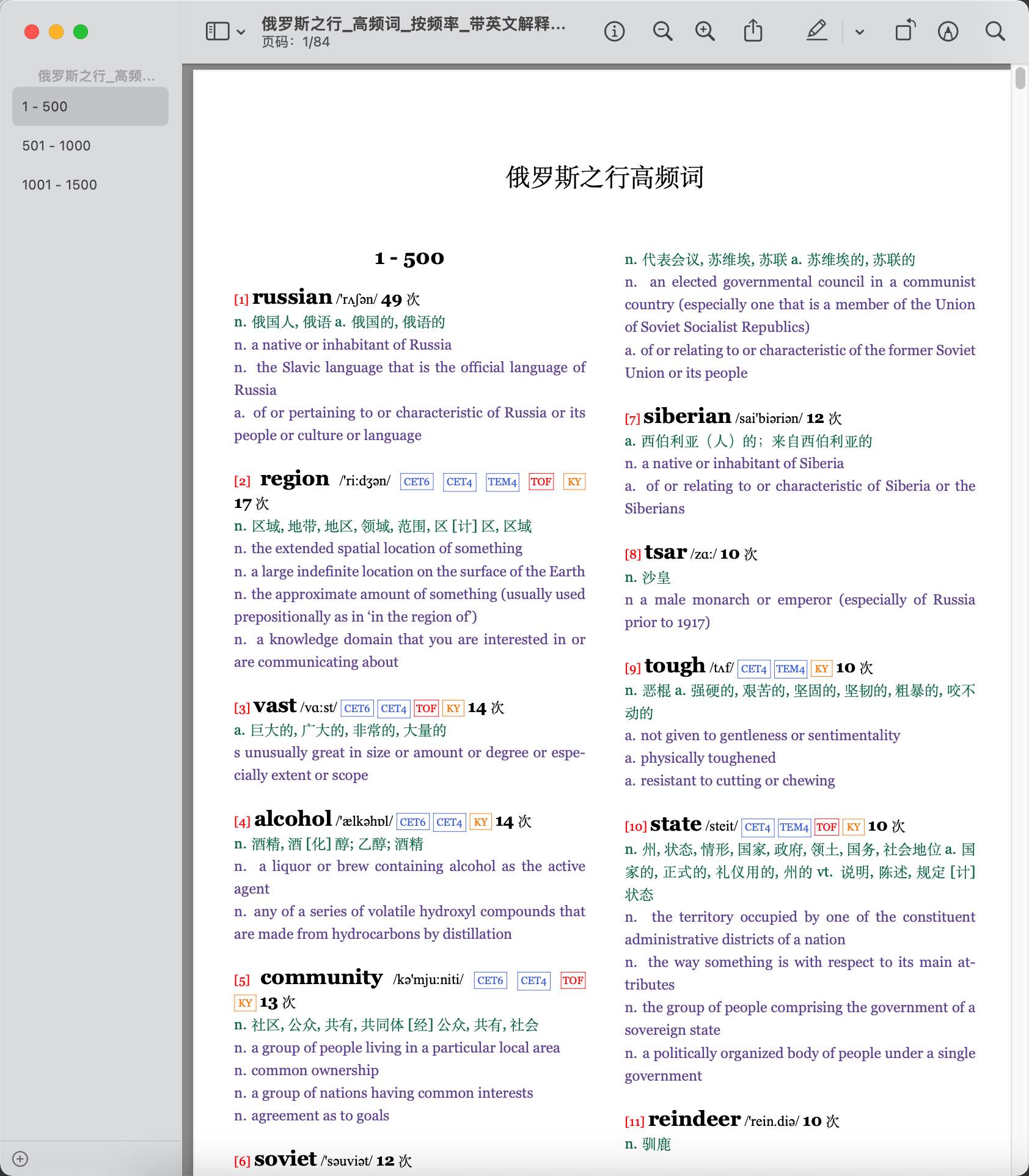
Task: Select the highlight pen tool
Action: coord(816,31)
